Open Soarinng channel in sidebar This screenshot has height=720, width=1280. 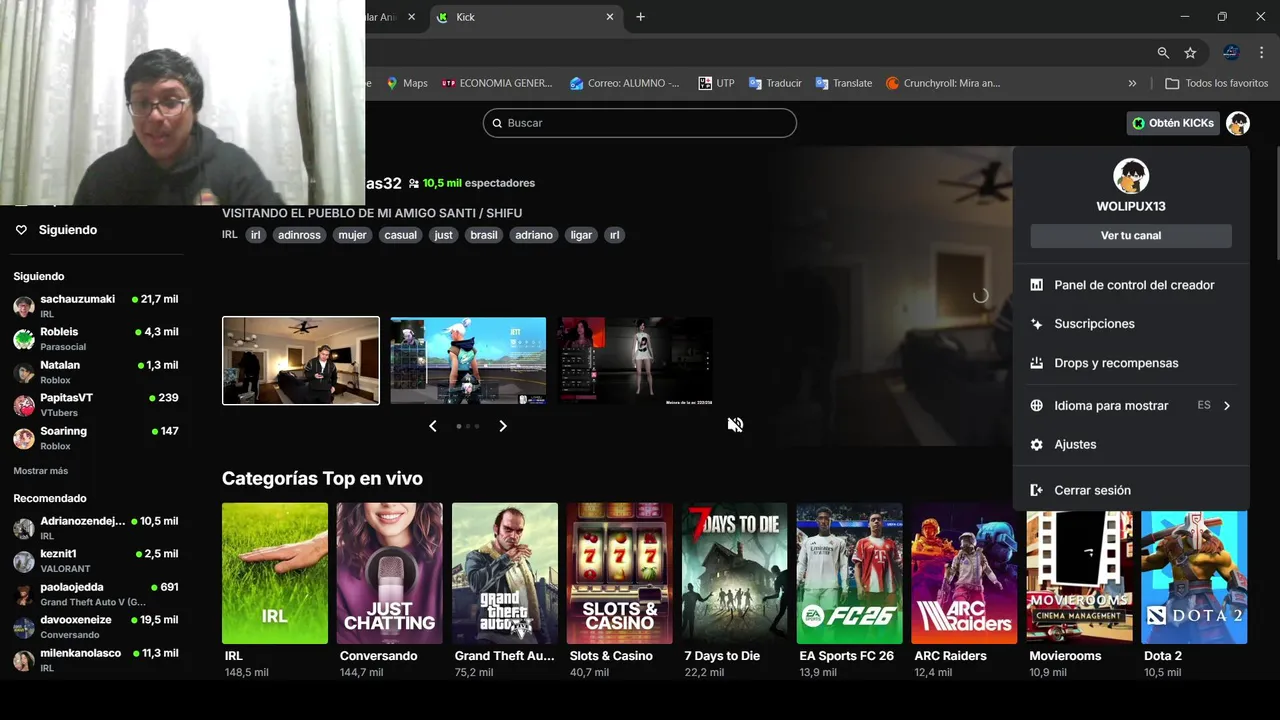coord(96,438)
